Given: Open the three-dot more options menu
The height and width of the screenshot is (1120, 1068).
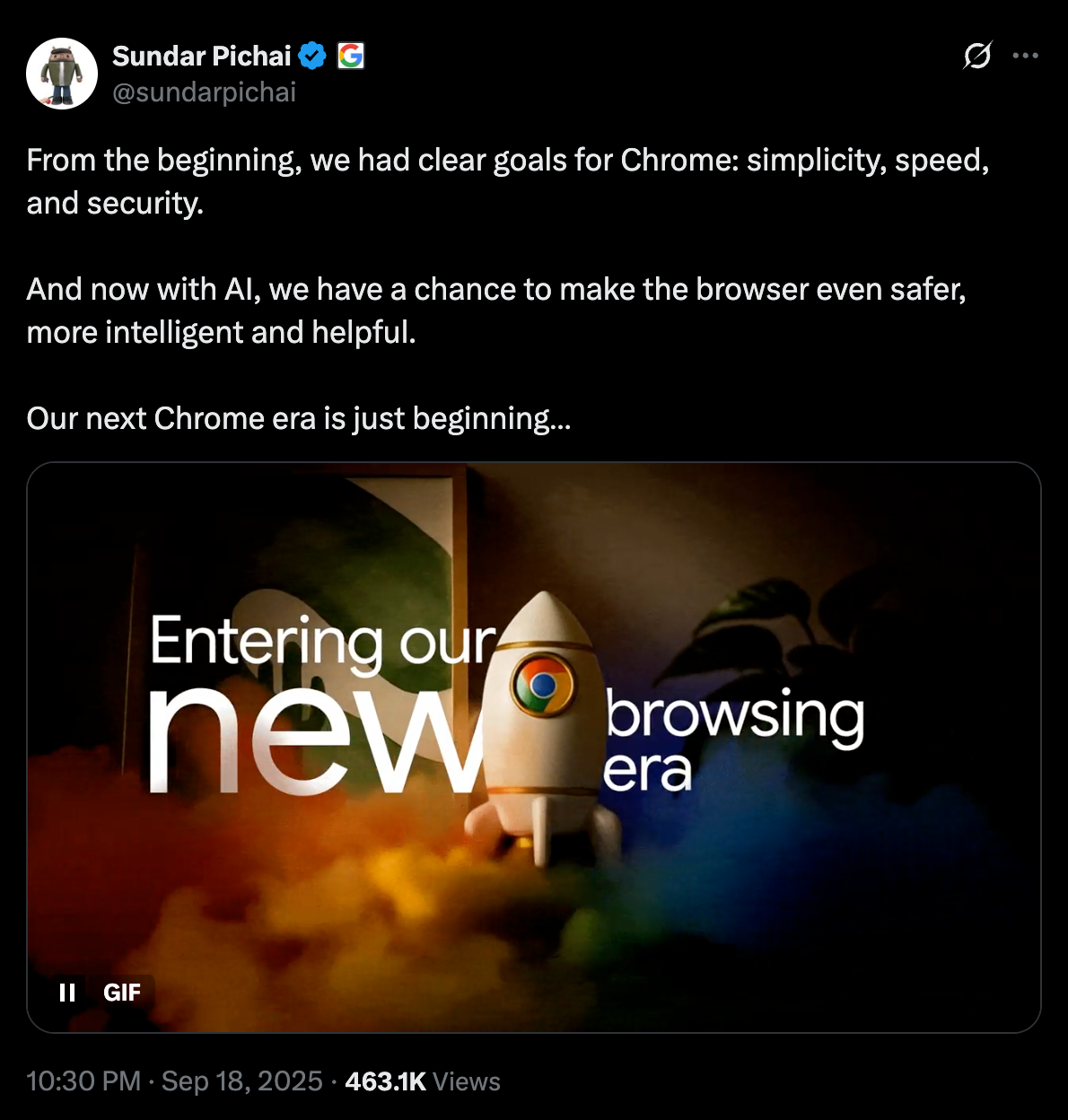Looking at the screenshot, I should (x=1025, y=56).
